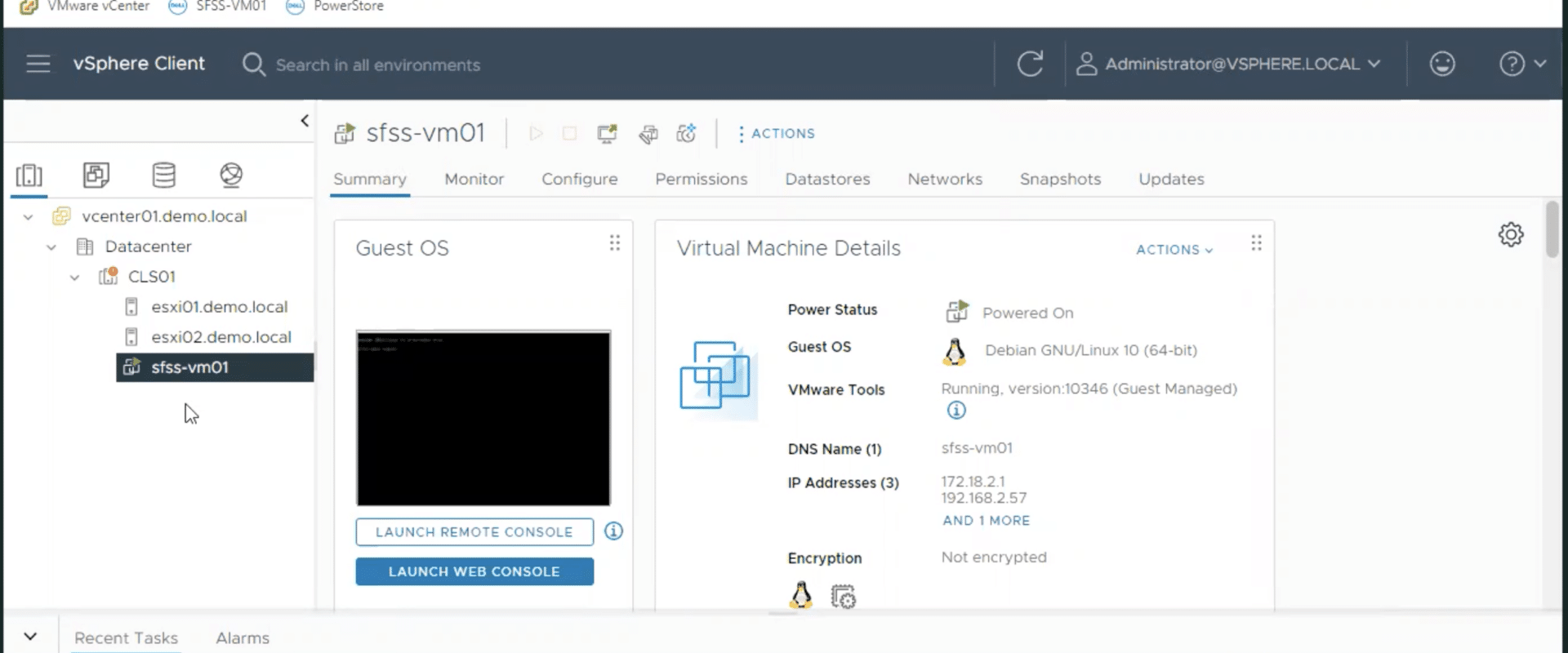Open the VMware vCenter bookmark
This screenshot has width=1568, height=653.
(x=85, y=7)
